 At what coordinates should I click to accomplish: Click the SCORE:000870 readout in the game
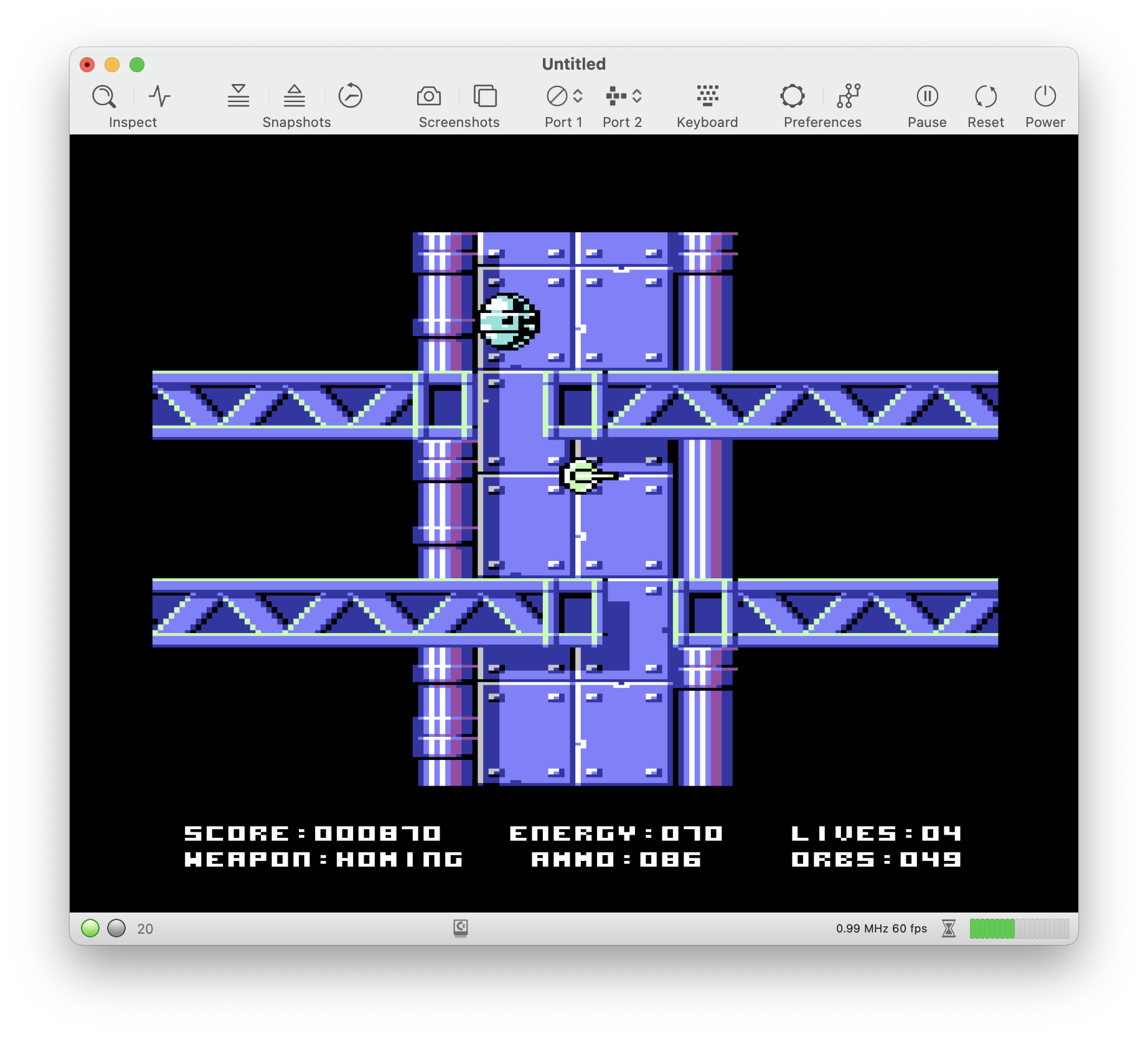coord(313,833)
